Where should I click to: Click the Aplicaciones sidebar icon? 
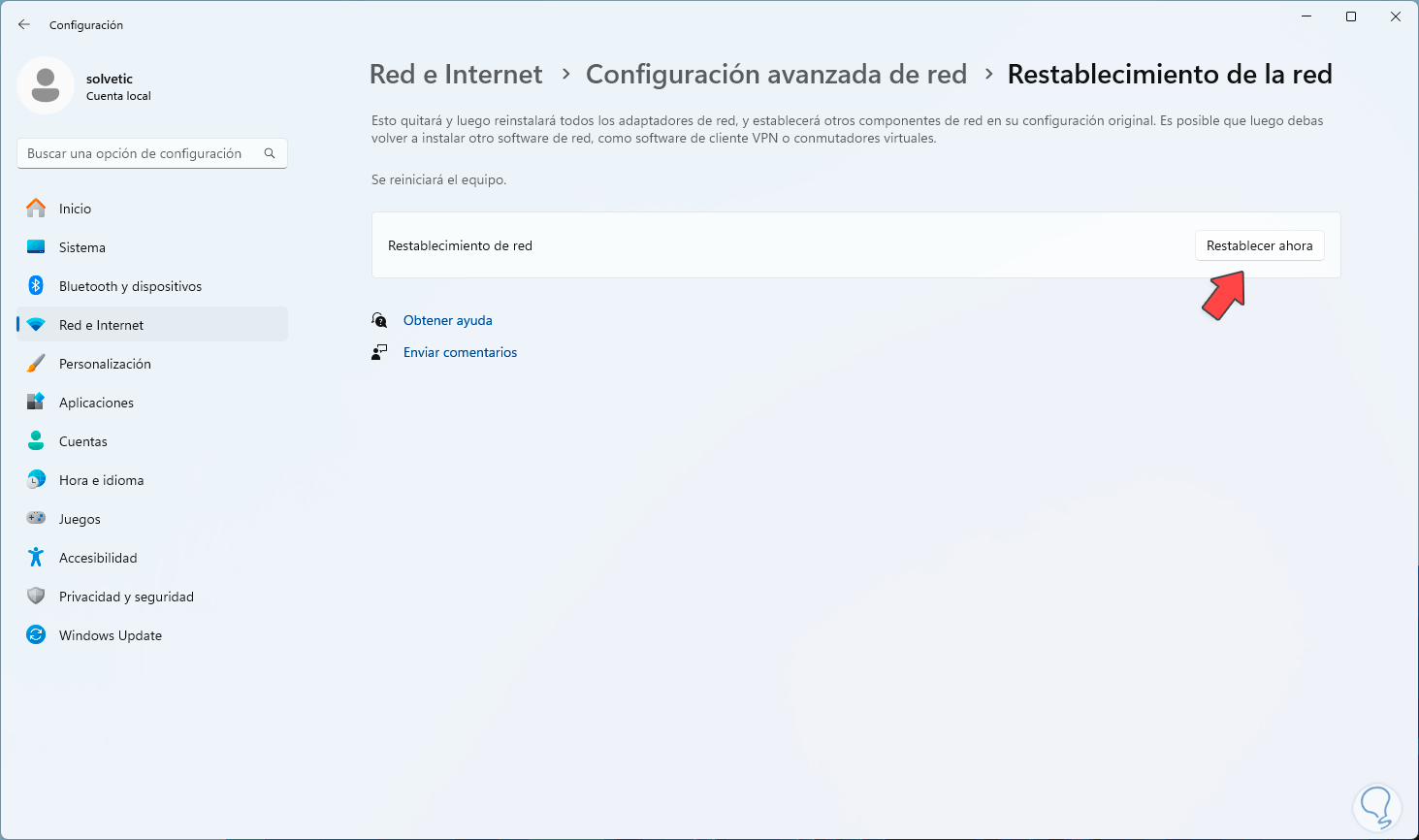(39, 402)
